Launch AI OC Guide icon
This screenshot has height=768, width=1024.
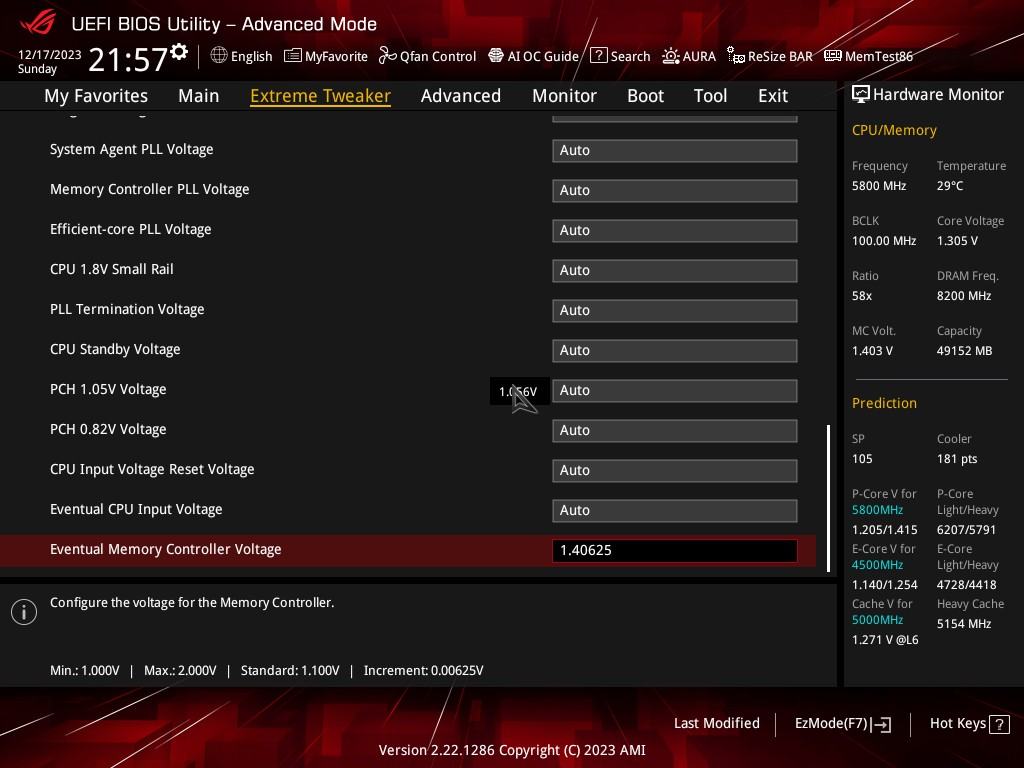pos(496,56)
